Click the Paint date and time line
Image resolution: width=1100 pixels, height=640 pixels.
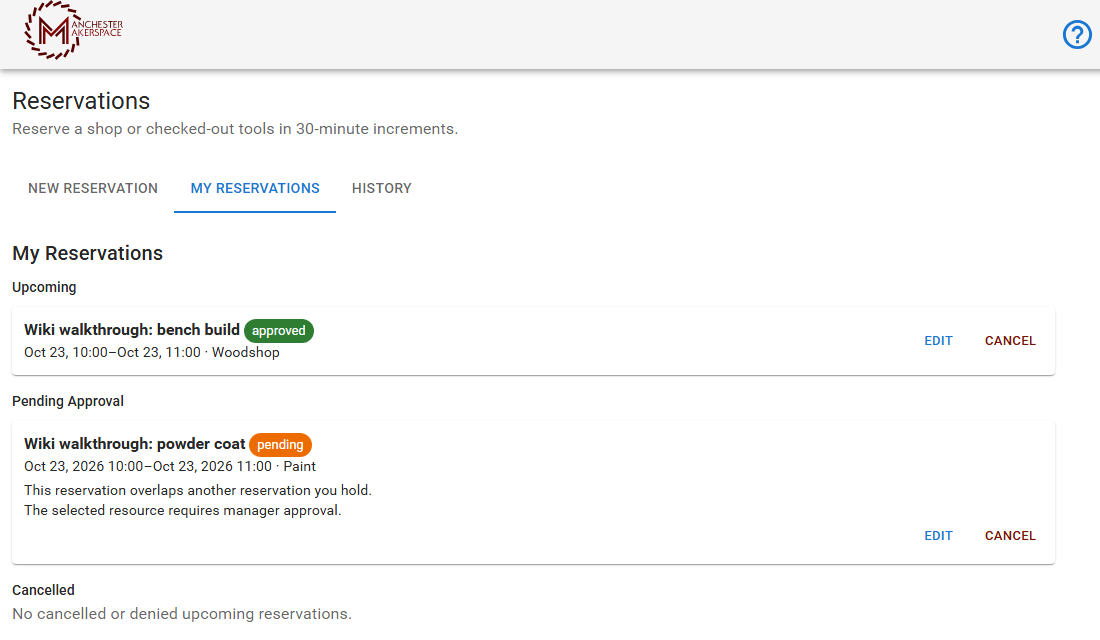(170, 466)
